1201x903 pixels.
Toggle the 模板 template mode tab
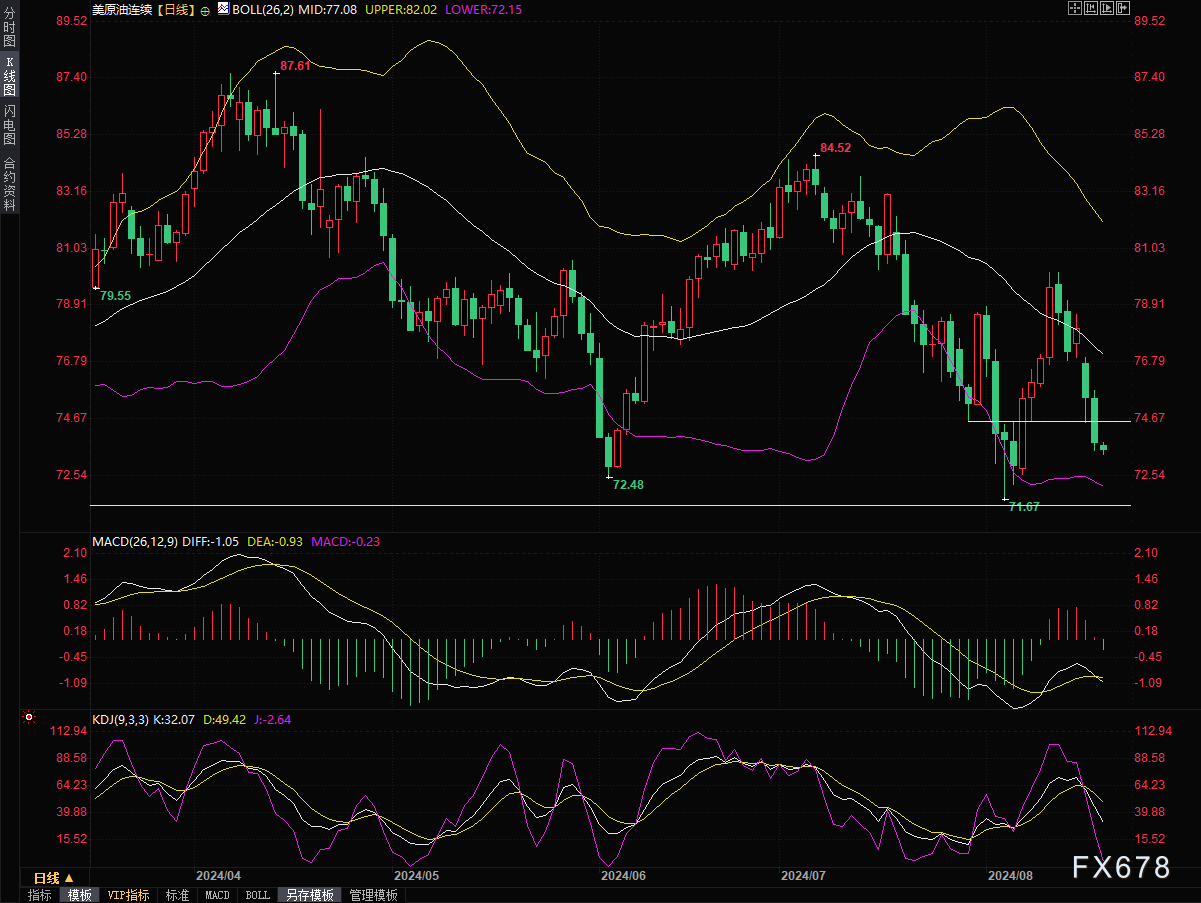coord(79,895)
